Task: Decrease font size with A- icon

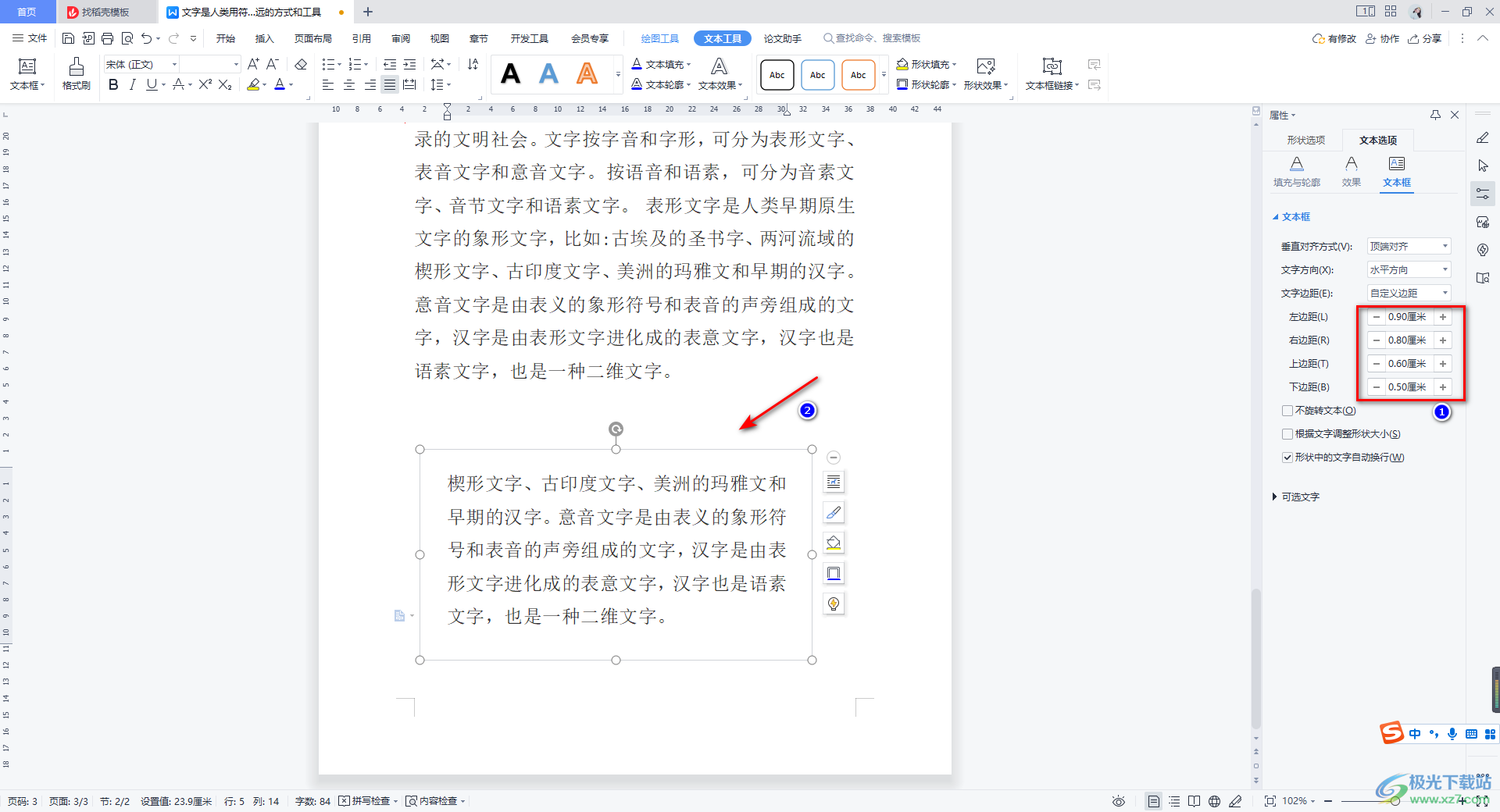Action: coord(272,64)
